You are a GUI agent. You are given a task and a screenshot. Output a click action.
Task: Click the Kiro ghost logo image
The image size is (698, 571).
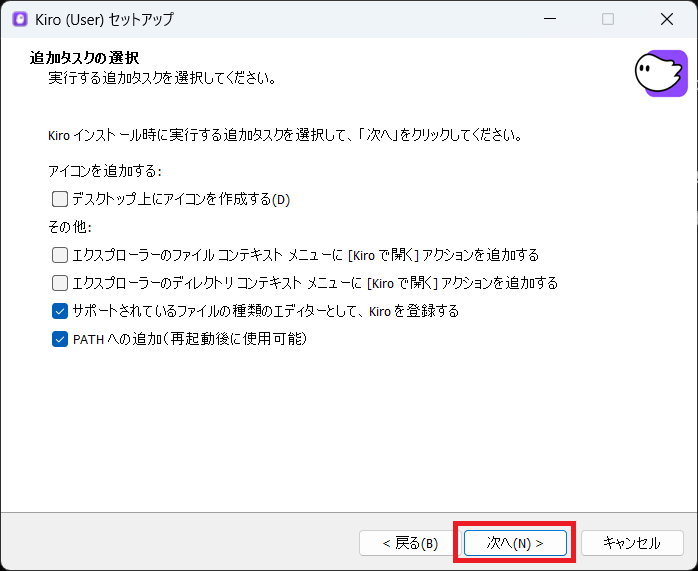pos(660,73)
